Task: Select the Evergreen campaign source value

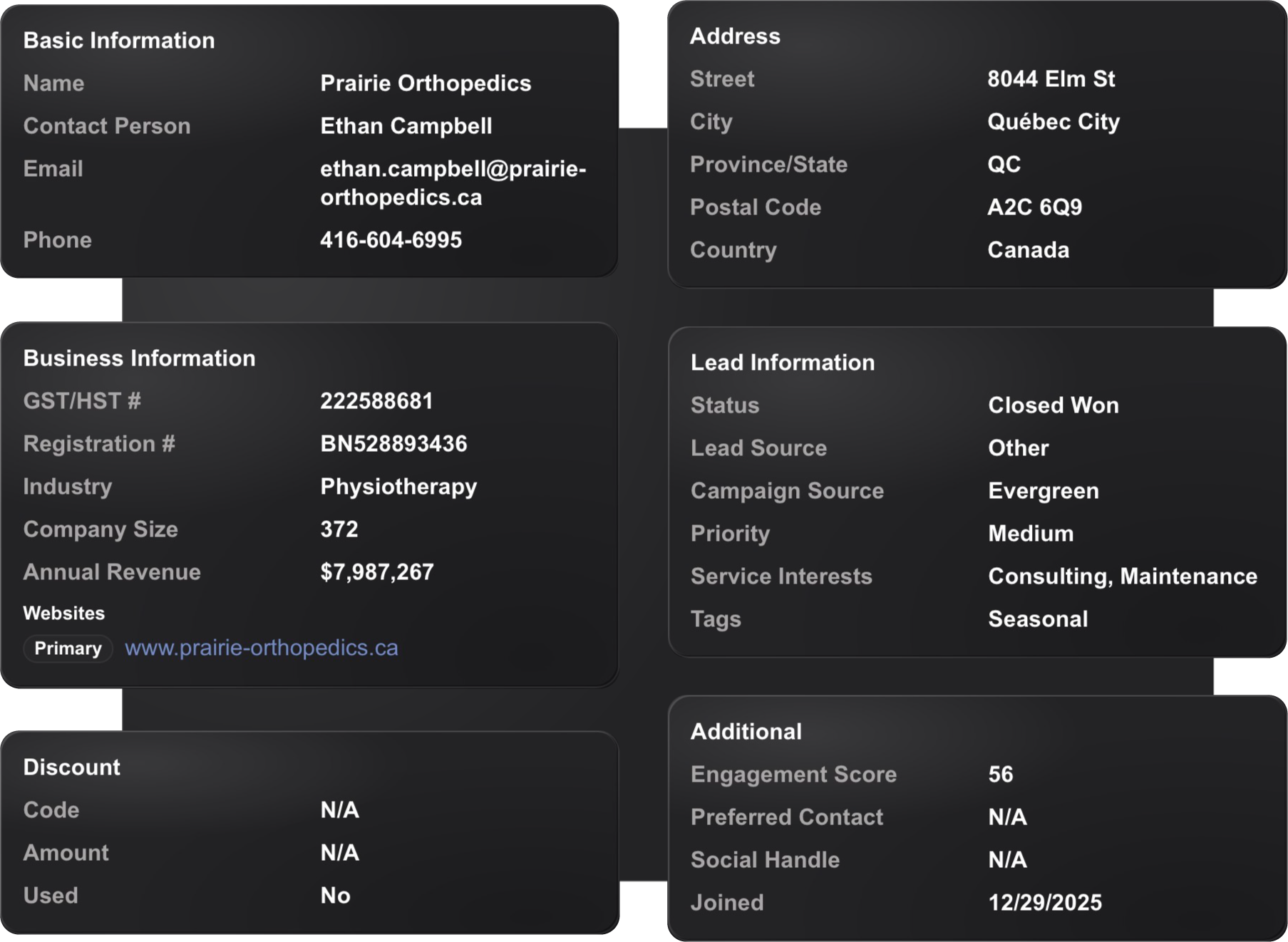Action: [x=1043, y=491]
